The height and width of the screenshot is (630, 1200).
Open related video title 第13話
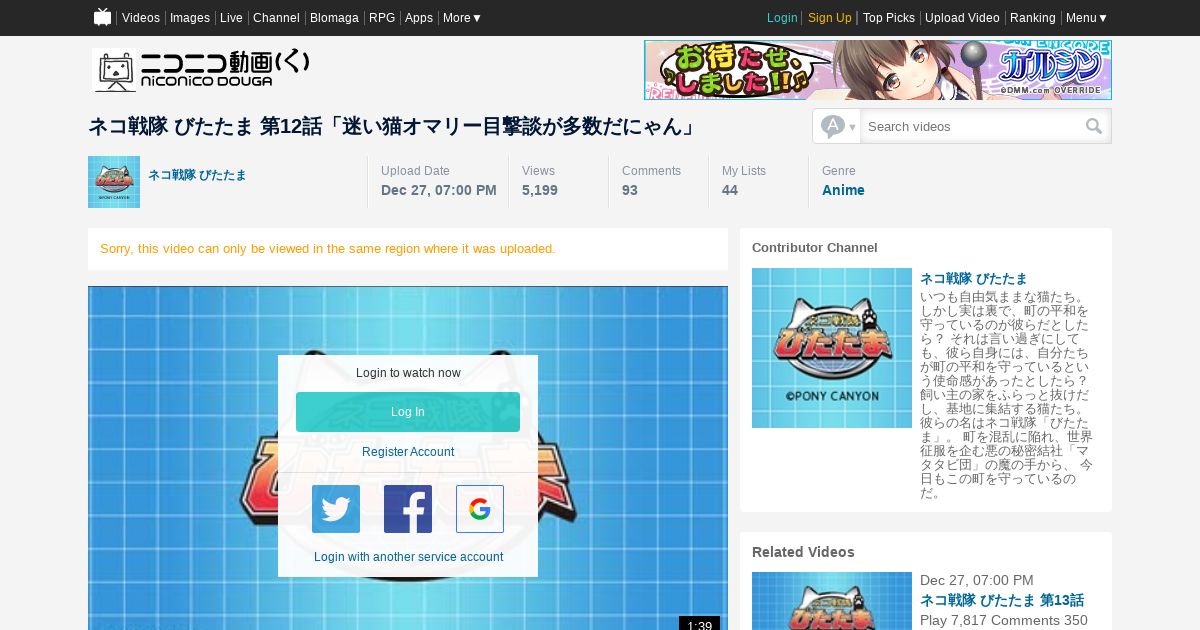1002,600
